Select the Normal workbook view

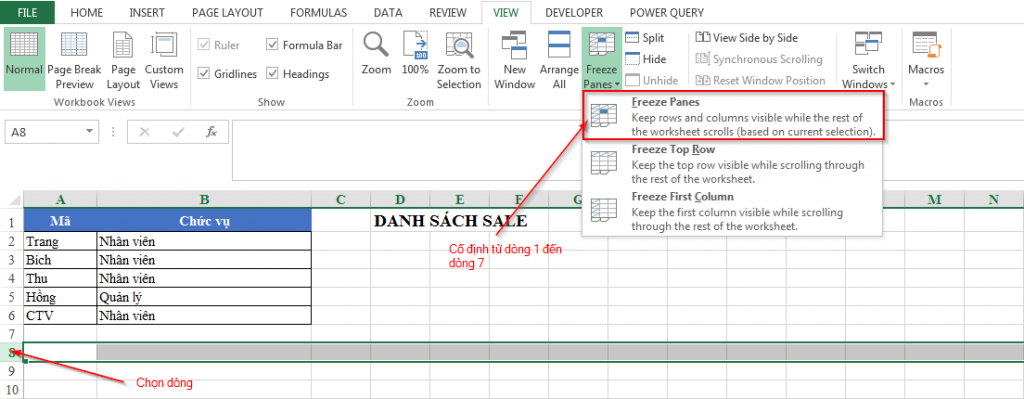tap(24, 59)
